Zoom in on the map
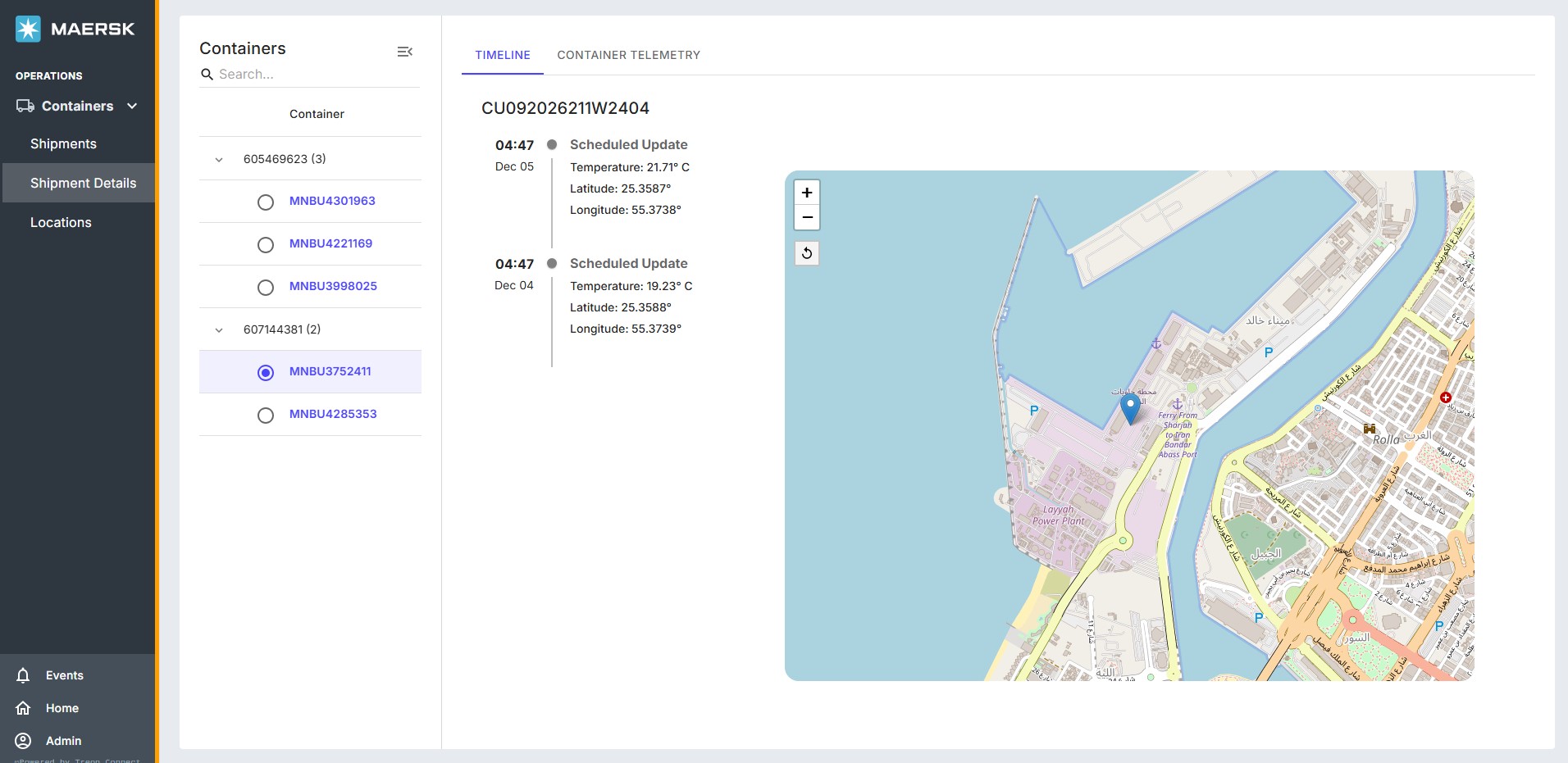The image size is (1568, 763). click(807, 193)
